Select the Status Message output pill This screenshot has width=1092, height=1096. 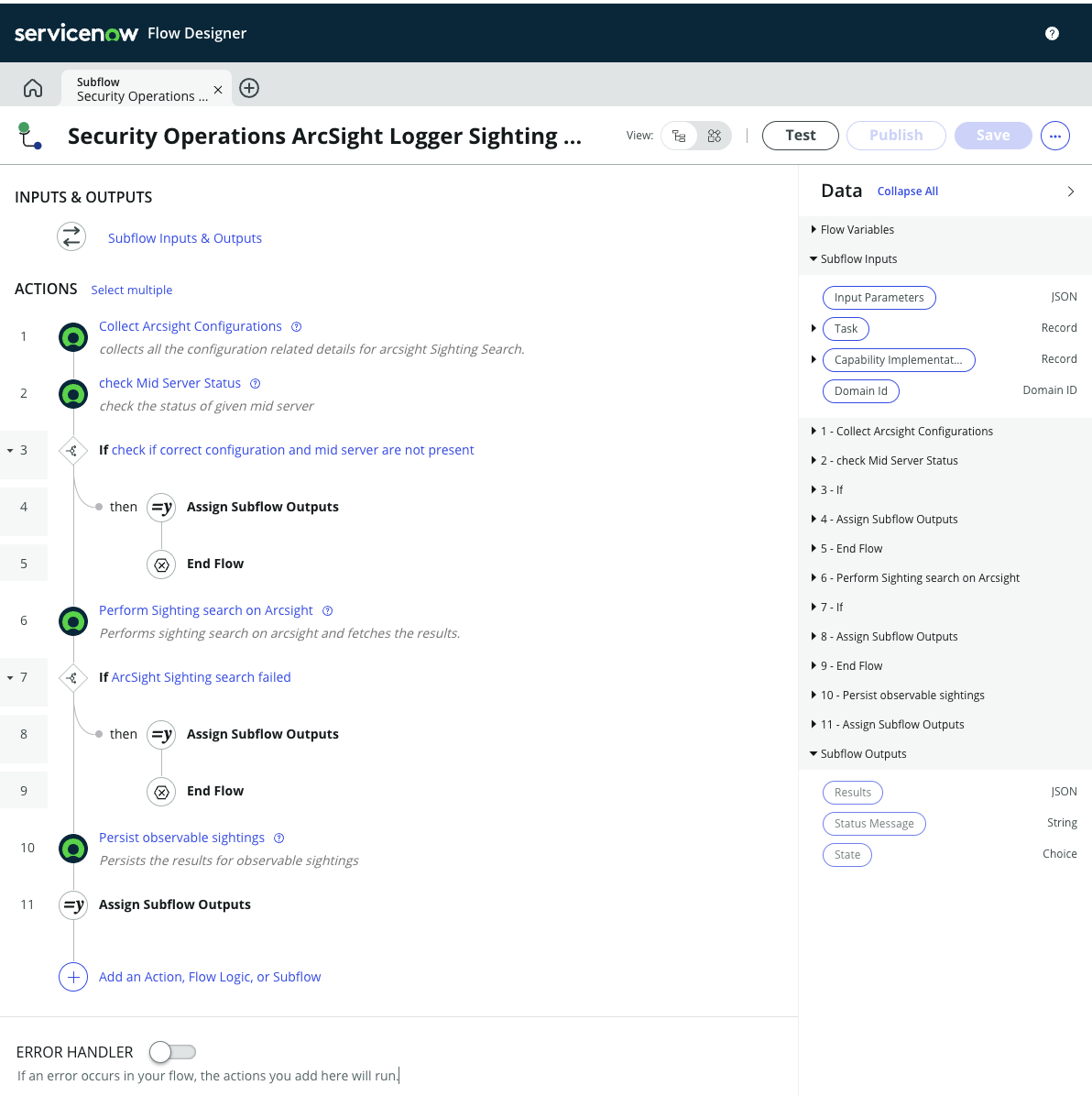click(x=874, y=824)
